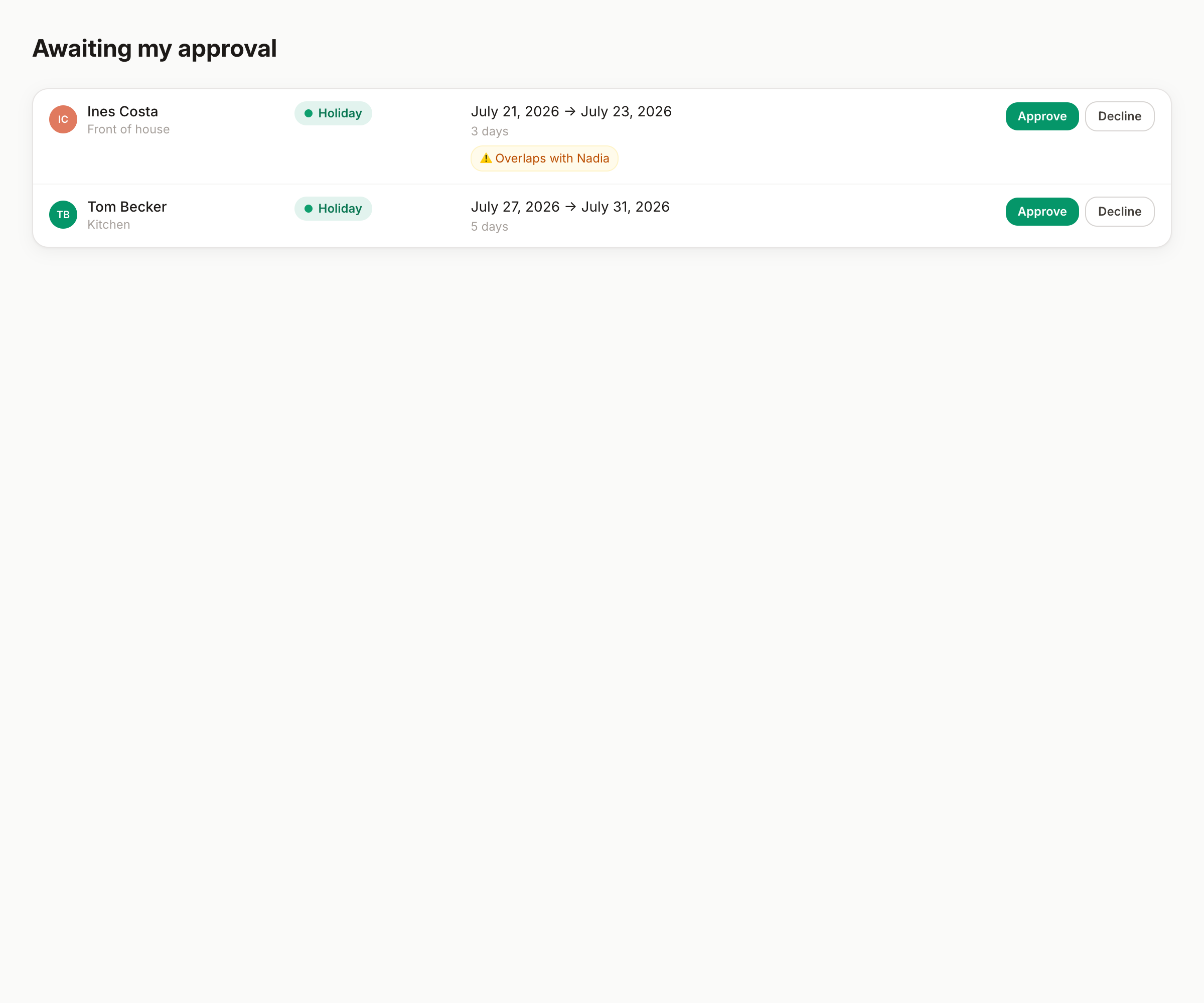Click the green dot in Ines's Holiday badge
1204x1003 pixels.
pyautogui.click(x=309, y=113)
